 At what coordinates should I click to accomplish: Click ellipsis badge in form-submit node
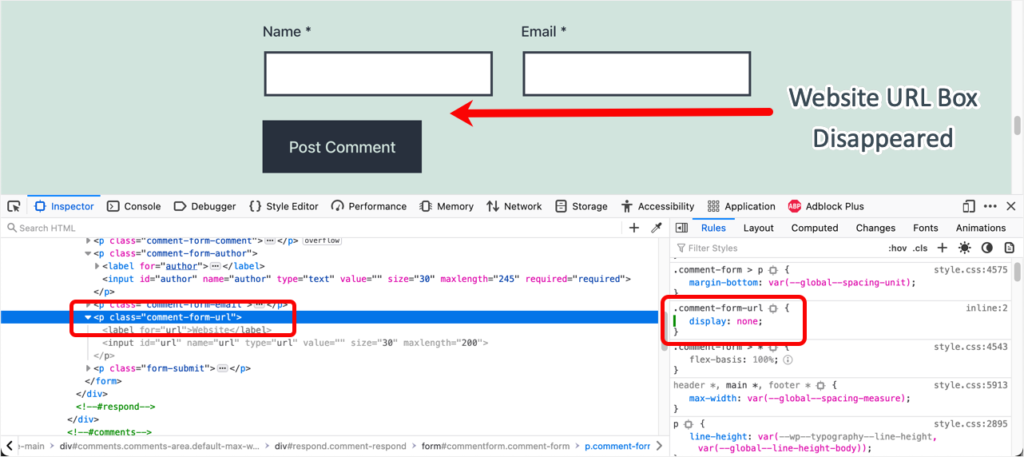[x=221, y=368]
